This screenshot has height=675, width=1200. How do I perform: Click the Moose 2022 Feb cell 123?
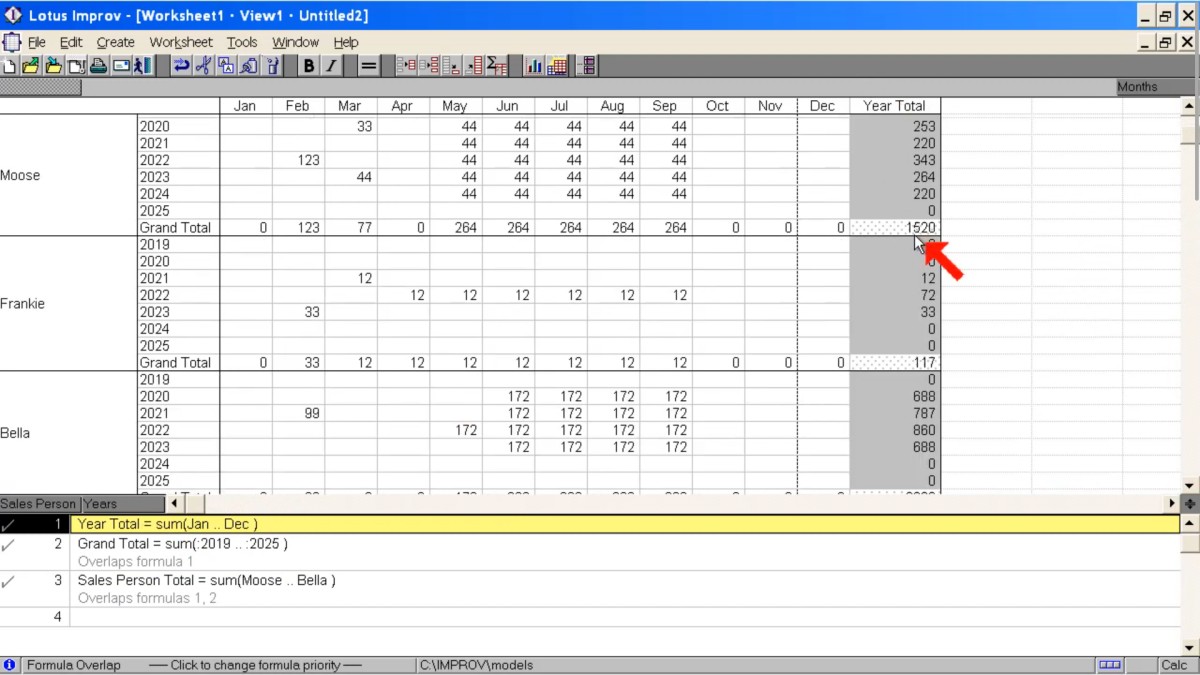coord(298,160)
